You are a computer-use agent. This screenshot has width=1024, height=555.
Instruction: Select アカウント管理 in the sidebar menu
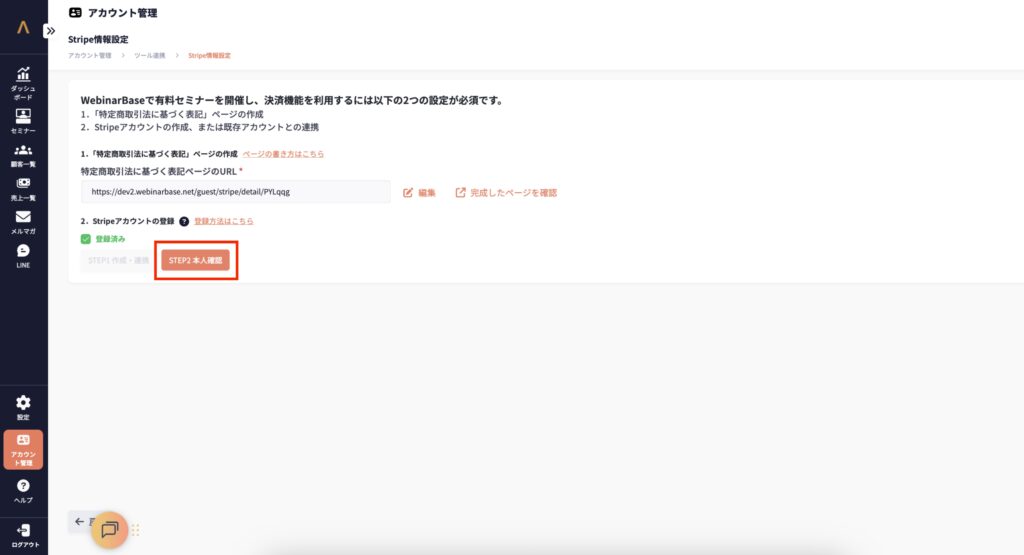[x=23, y=449]
